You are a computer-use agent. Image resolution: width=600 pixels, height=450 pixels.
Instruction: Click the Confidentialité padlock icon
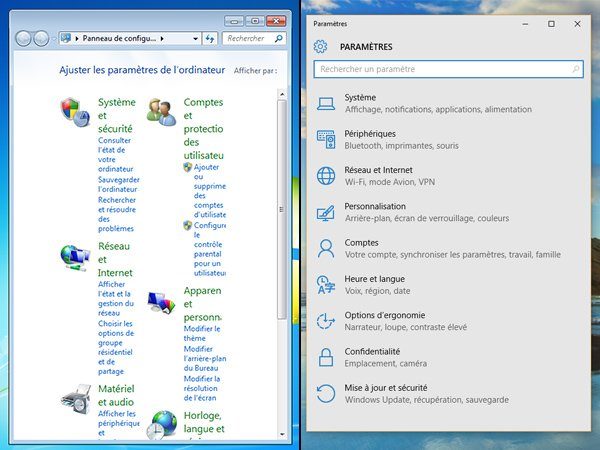(x=326, y=357)
